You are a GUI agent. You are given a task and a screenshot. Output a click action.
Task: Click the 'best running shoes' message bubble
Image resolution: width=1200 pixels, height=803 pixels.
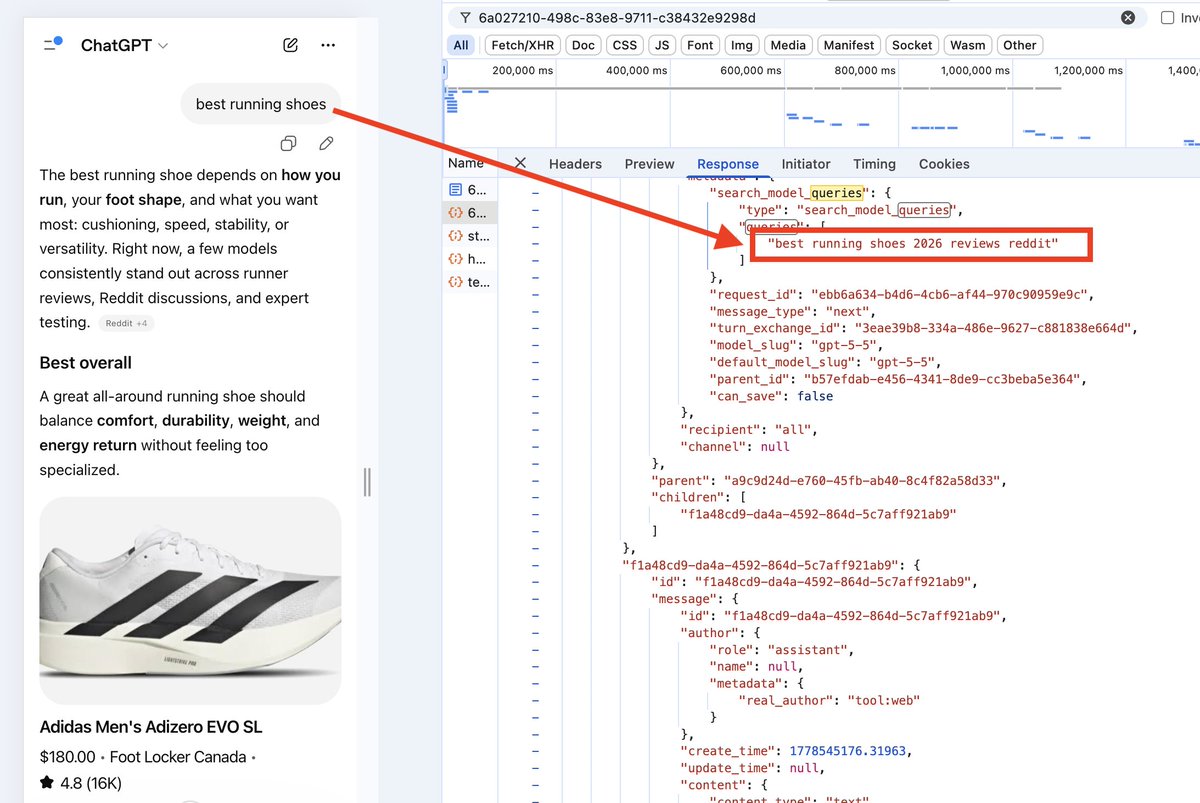[x=261, y=104]
